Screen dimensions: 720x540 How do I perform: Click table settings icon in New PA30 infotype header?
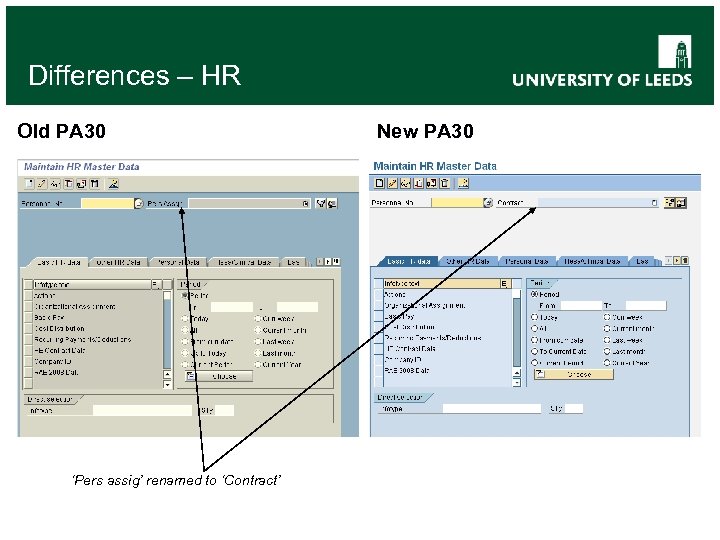505,283
